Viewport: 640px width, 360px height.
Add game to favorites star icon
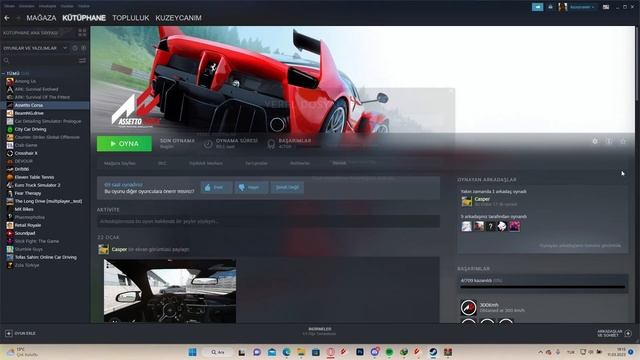pos(623,141)
